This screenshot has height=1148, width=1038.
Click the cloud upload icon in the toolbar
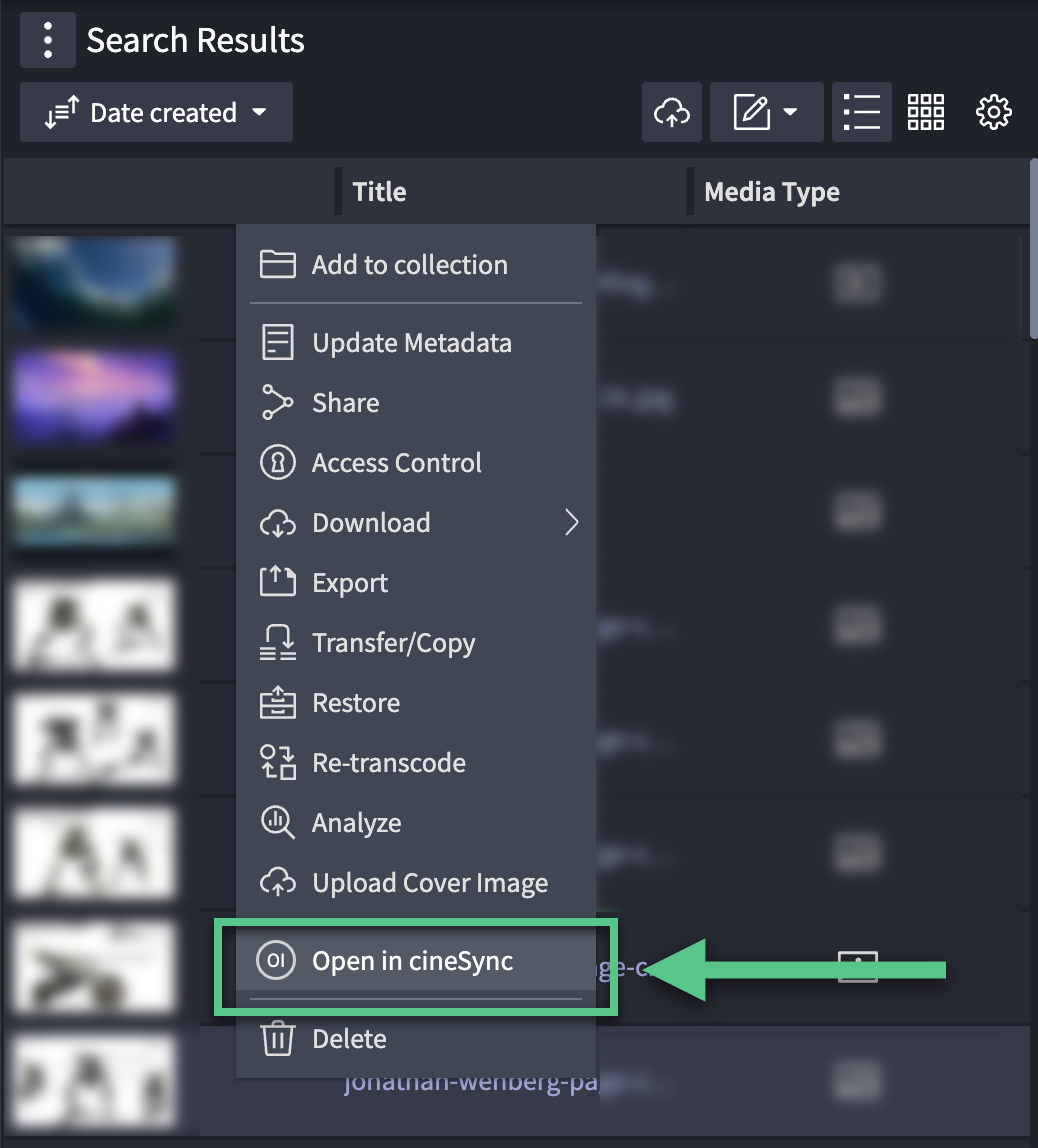(x=671, y=112)
